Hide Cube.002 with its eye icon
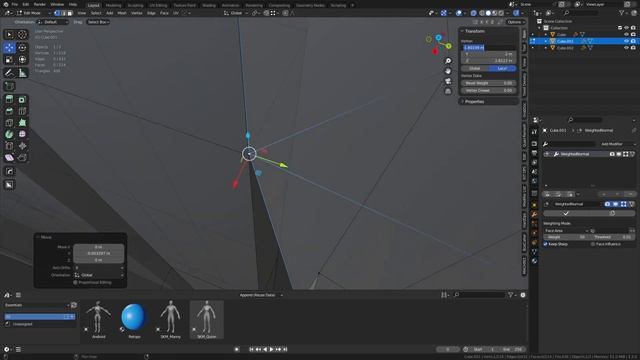The width and height of the screenshot is (640, 360). (626, 48)
